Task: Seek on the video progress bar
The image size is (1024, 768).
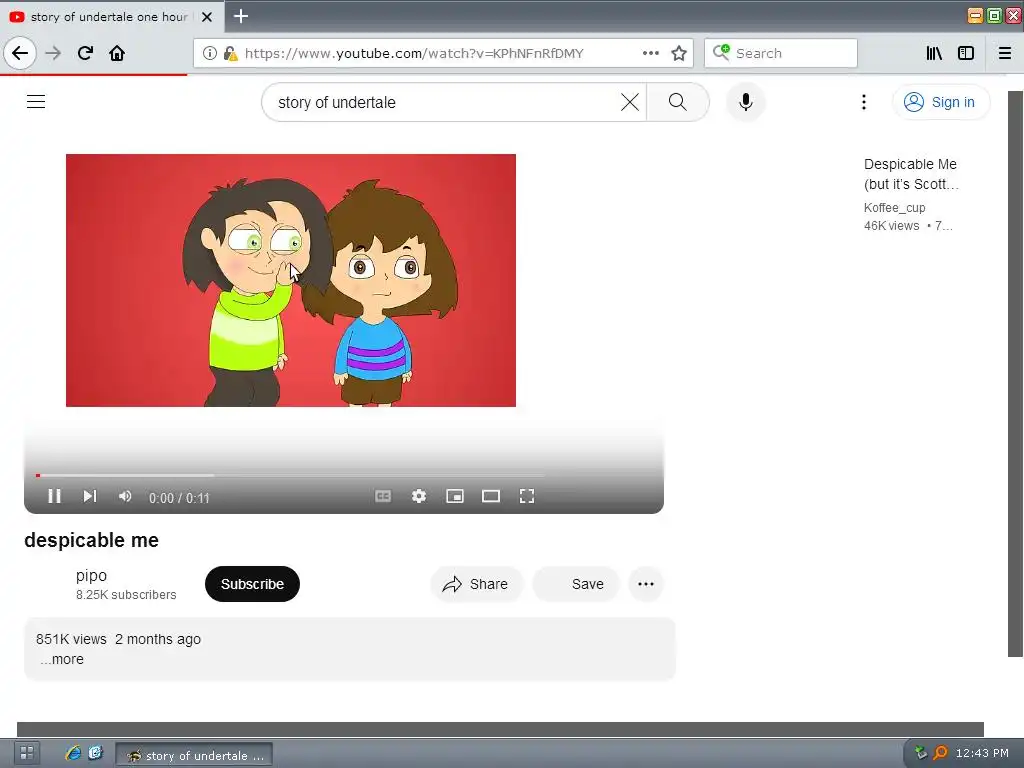Action: coord(291,475)
